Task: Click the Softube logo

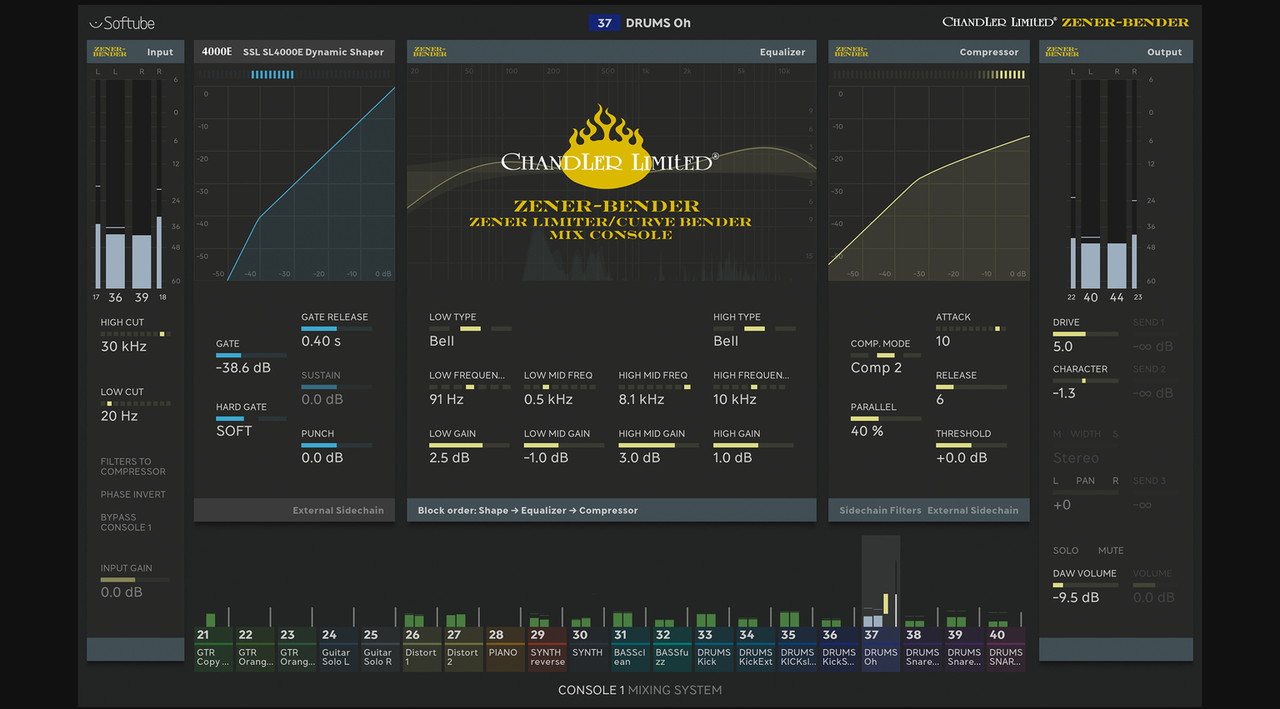Action: point(122,23)
